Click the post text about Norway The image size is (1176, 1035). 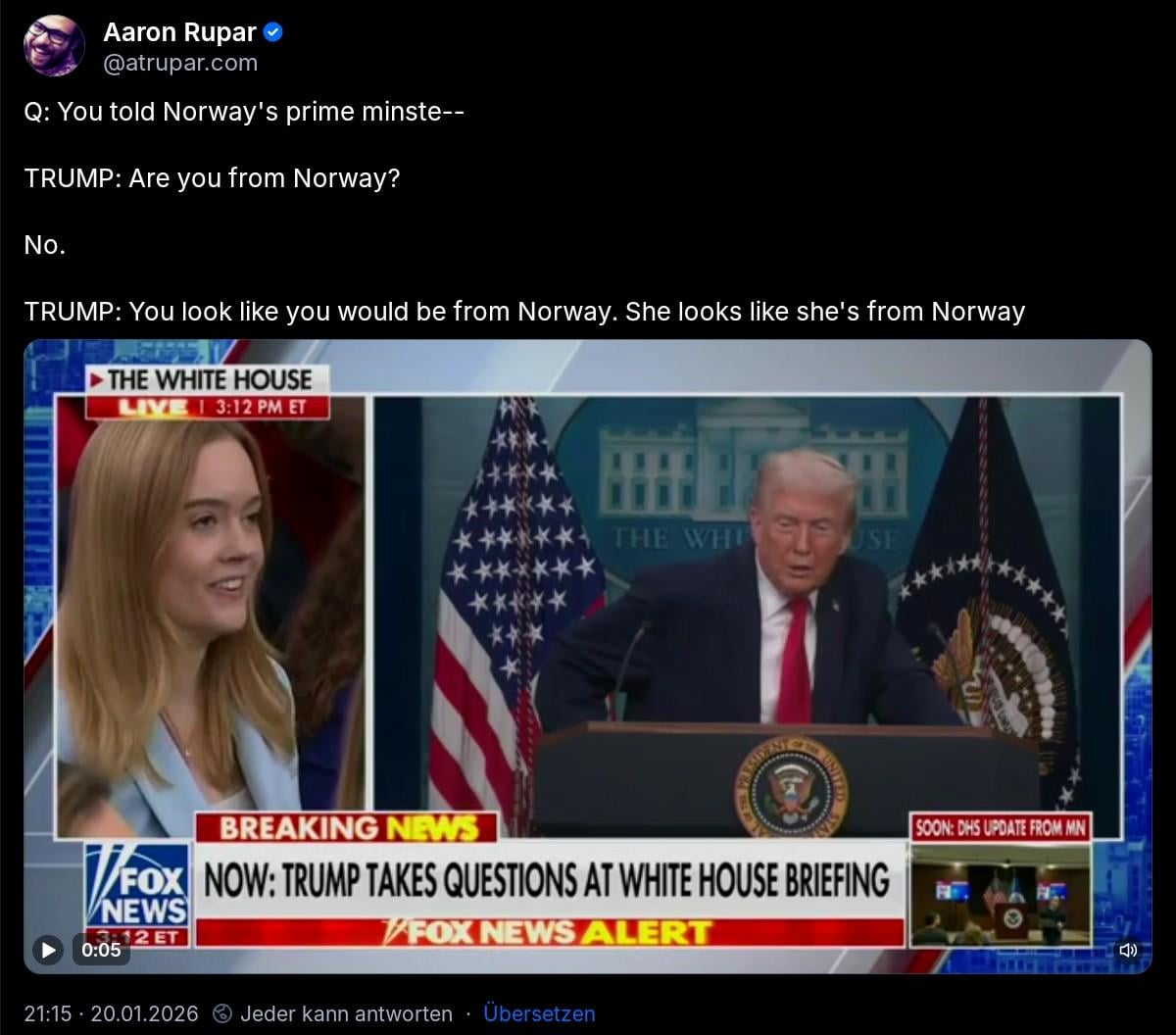[x=524, y=212]
